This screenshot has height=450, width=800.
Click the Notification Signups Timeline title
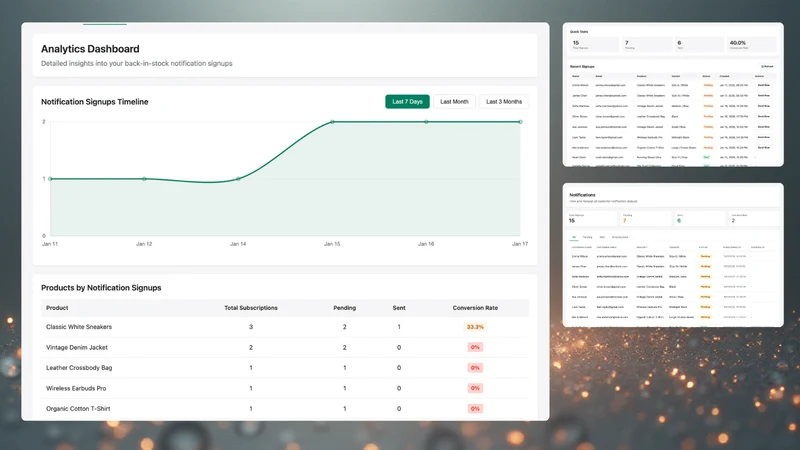tap(95, 102)
